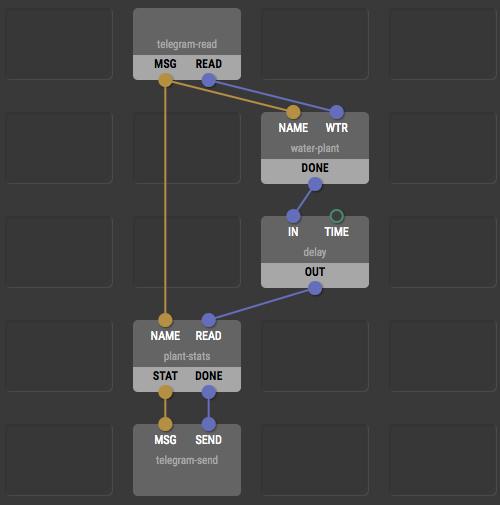Select the plant-stats node label
Viewport: 500px width, 505px height.
(x=187, y=356)
